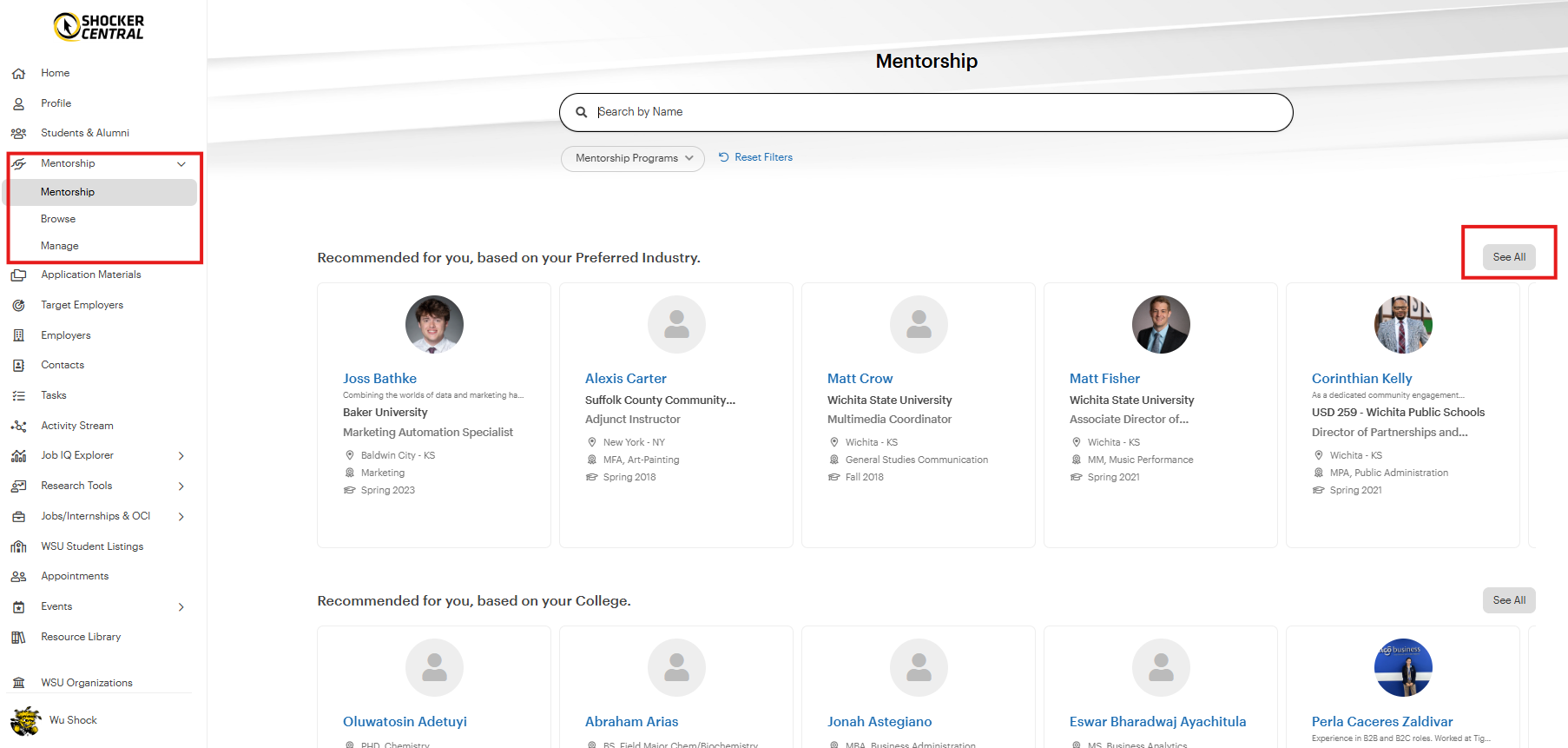Click the Target Employers bullseye icon
This screenshot has height=748, width=1568.
pos(18,306)
